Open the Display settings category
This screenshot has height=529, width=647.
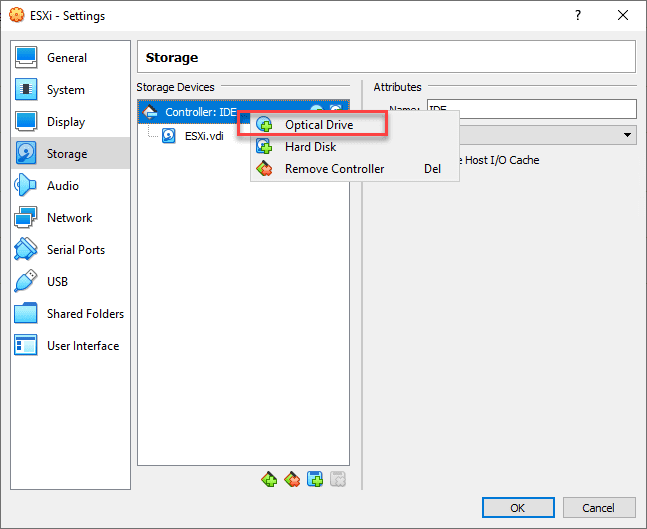coord(70,122)
